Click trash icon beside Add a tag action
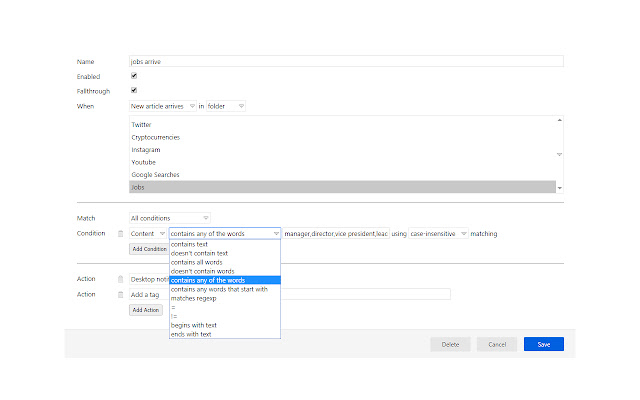This screenshot has width=640, height=400. click(x=121, y=294)
